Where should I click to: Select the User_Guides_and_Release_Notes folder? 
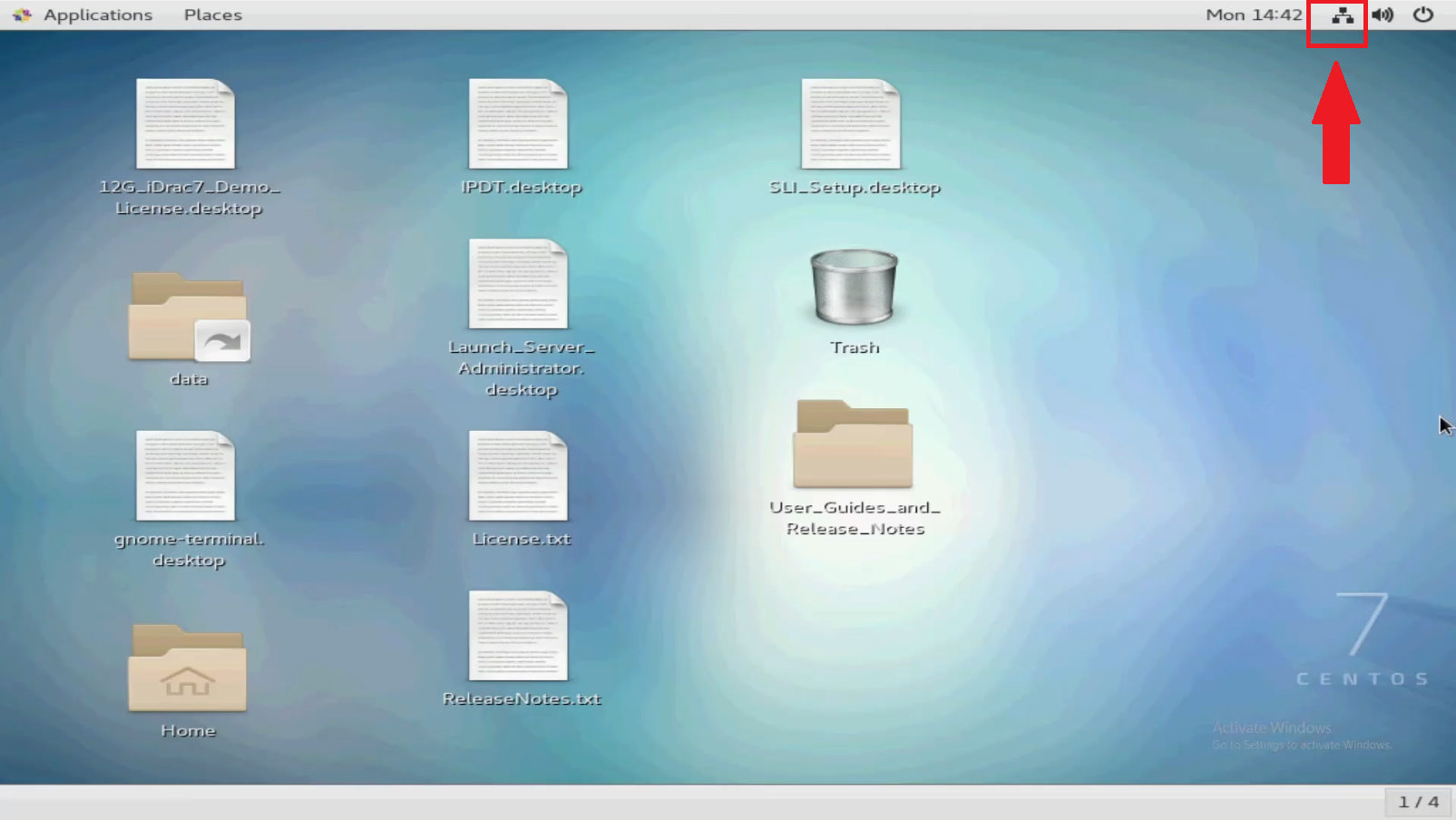[853, 444]
